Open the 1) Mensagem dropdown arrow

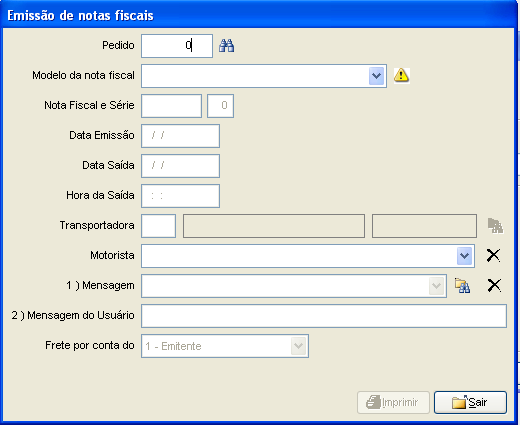pyautogui.click(x=437, y=286)
